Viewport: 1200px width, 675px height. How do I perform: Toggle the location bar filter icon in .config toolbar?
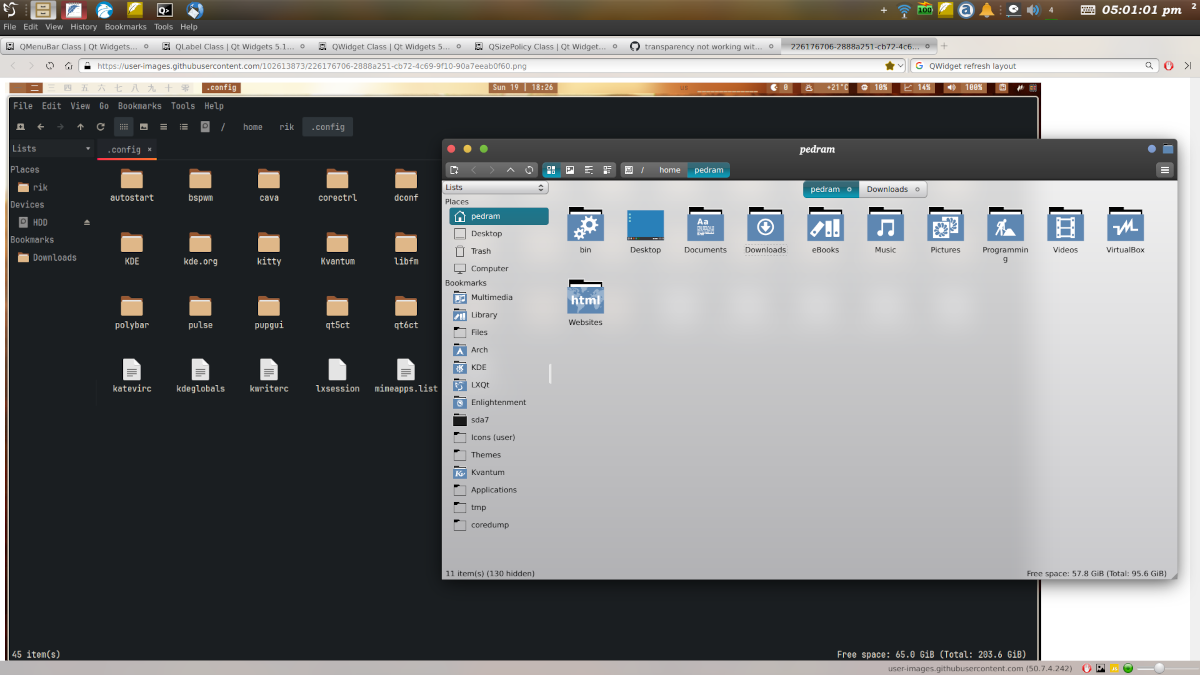(x=204, y=126)
